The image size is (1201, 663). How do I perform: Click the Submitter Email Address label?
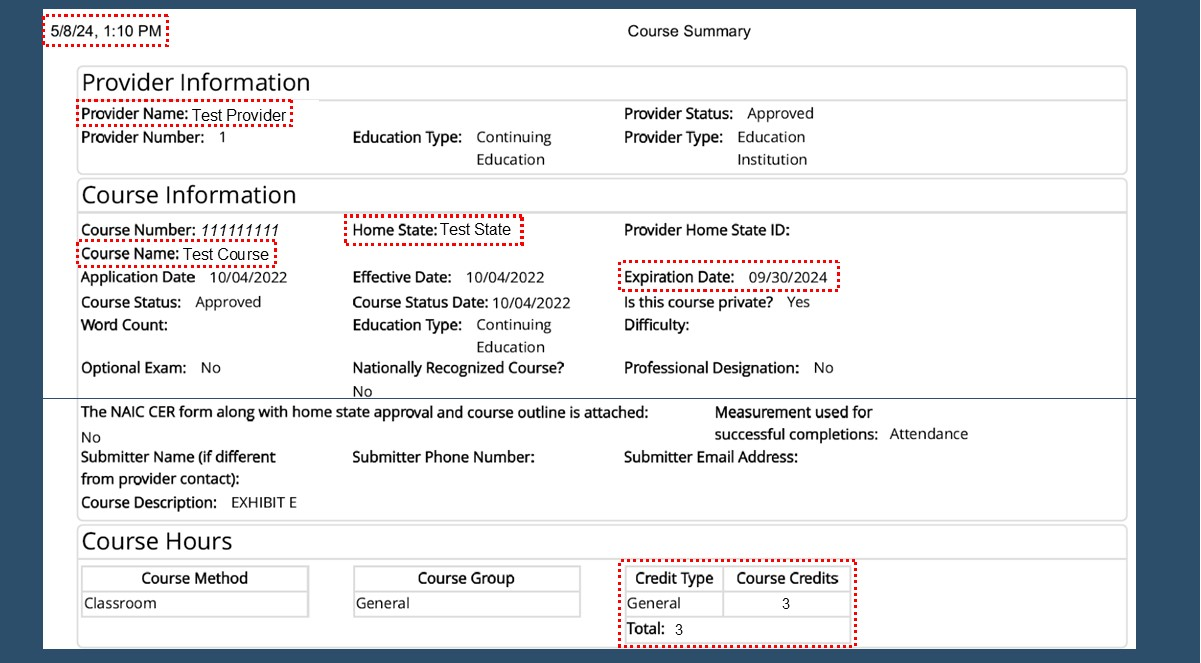point(710,457)
